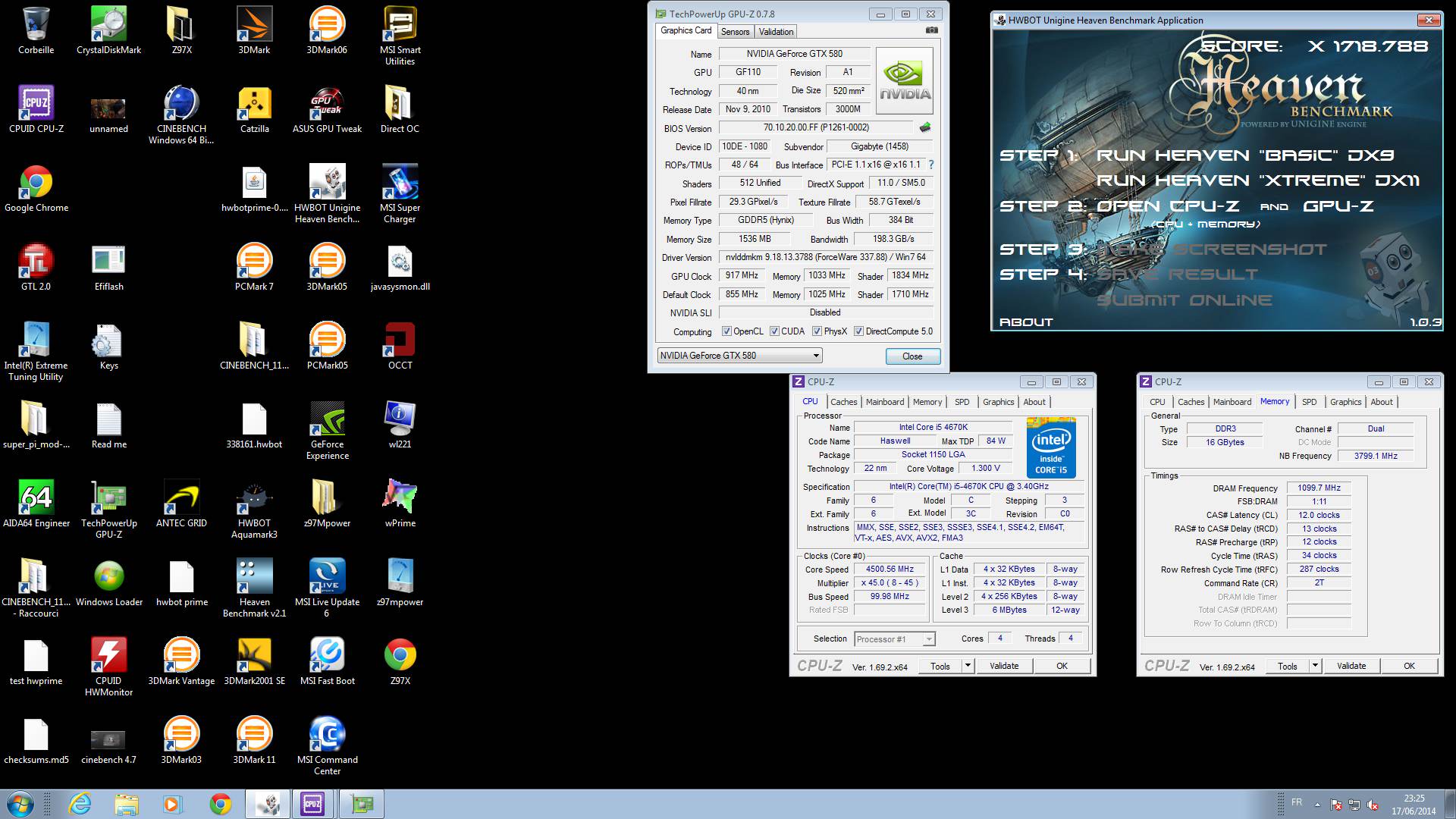Viewport: 1456px width, 819px height.
Task: Switch to the Validation tab in GPU-Z
Action: click(x=776, y=31)
